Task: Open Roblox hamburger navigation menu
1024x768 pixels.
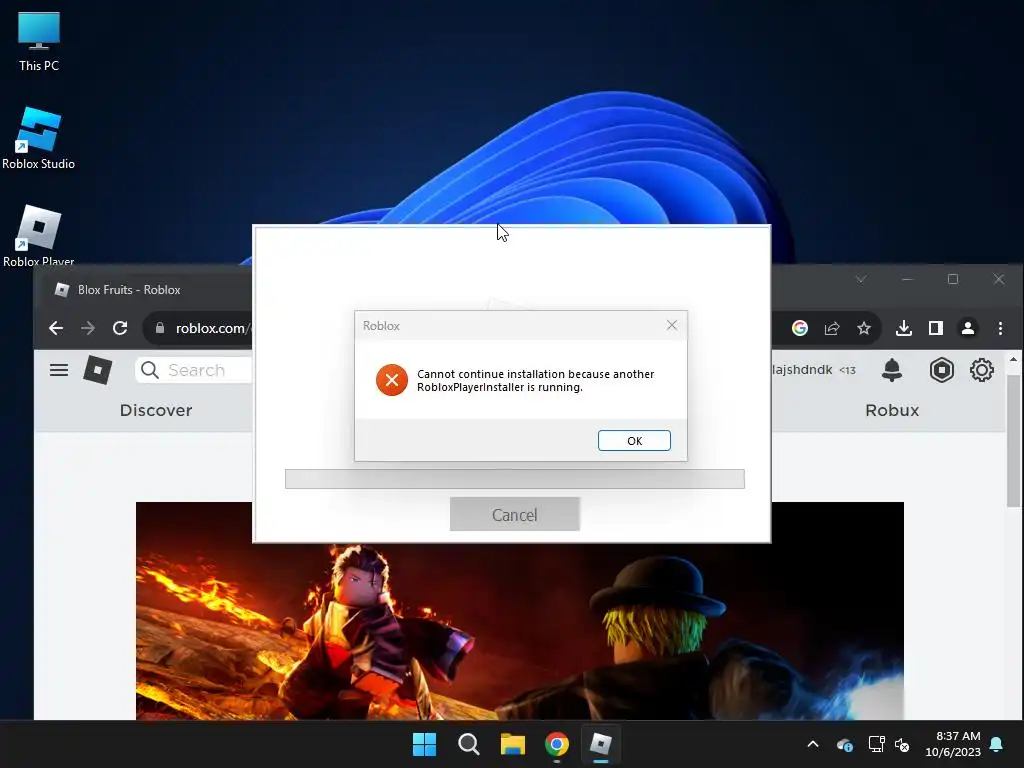Action: click(x=59, y=370)
